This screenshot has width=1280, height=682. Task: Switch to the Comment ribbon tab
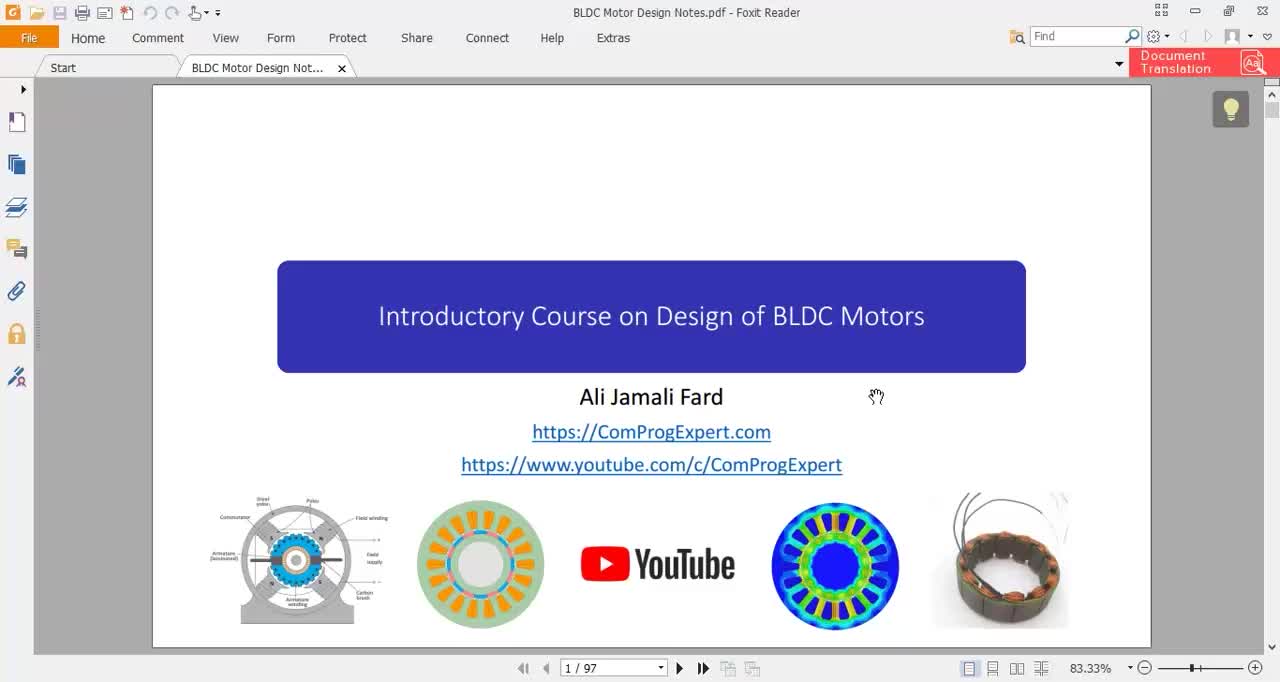[x=158, y=38]
